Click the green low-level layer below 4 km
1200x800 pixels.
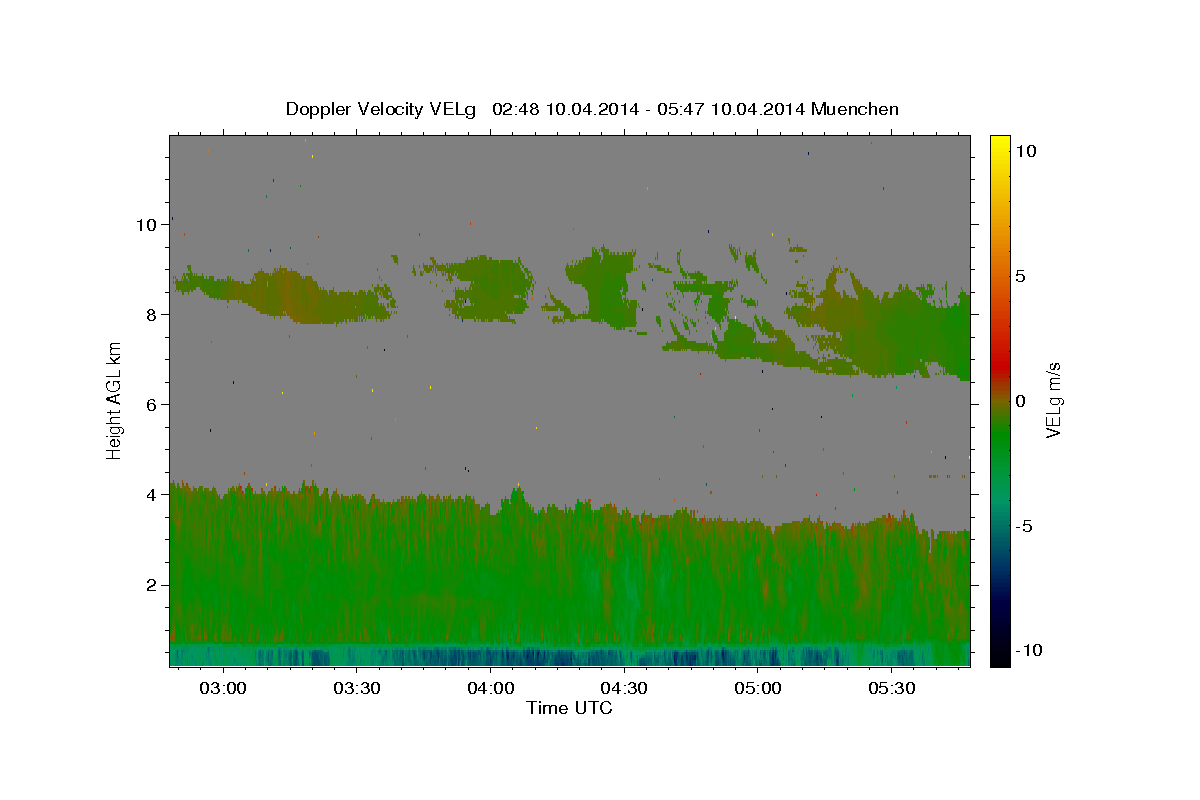569,570
